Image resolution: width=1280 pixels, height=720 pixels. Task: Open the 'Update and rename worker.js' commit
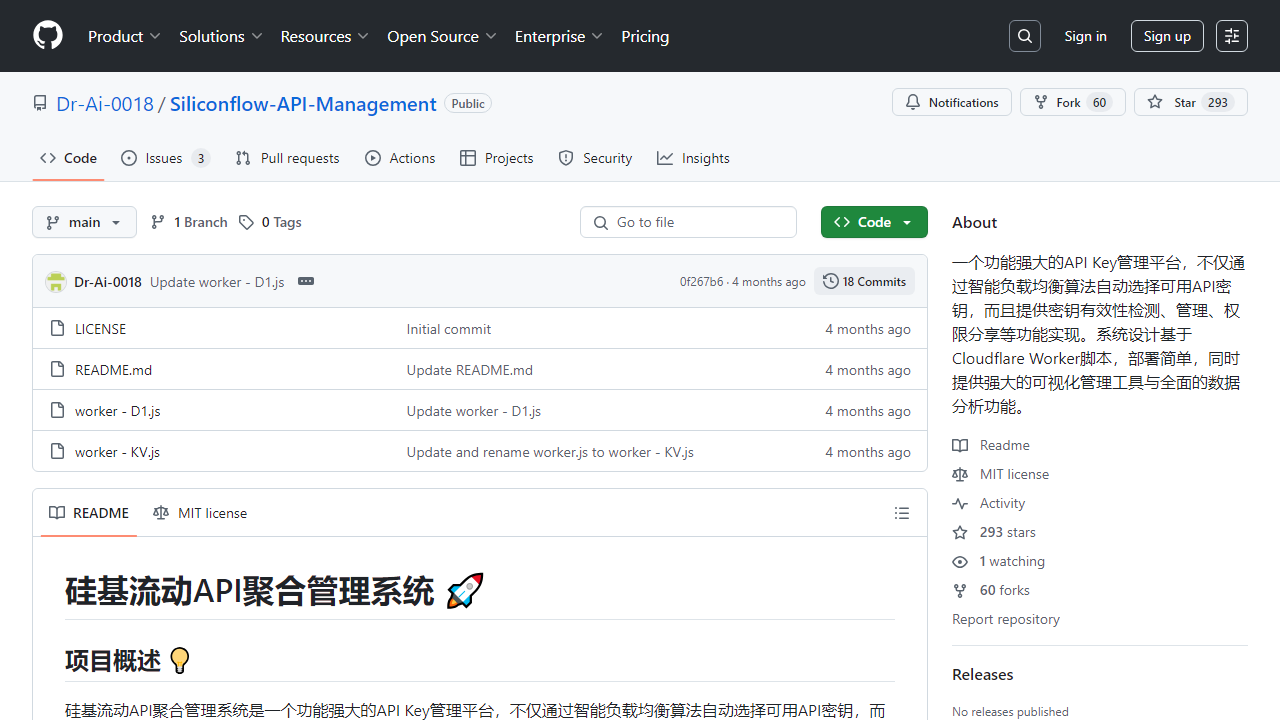(550, 452)
